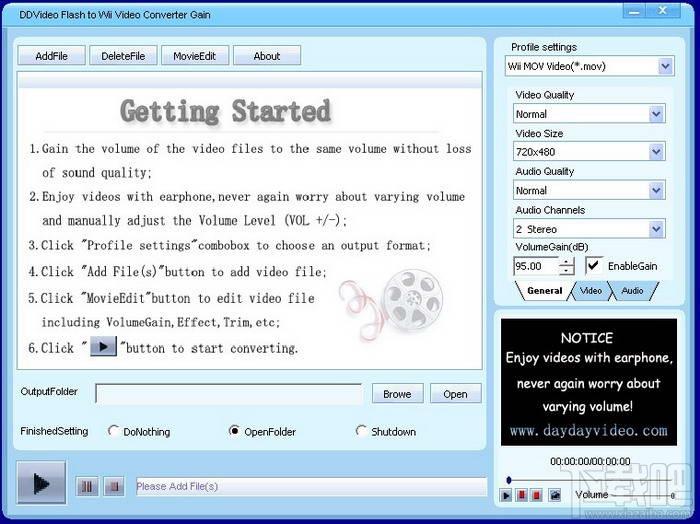Switch to the General tab

tap(544, 291)
